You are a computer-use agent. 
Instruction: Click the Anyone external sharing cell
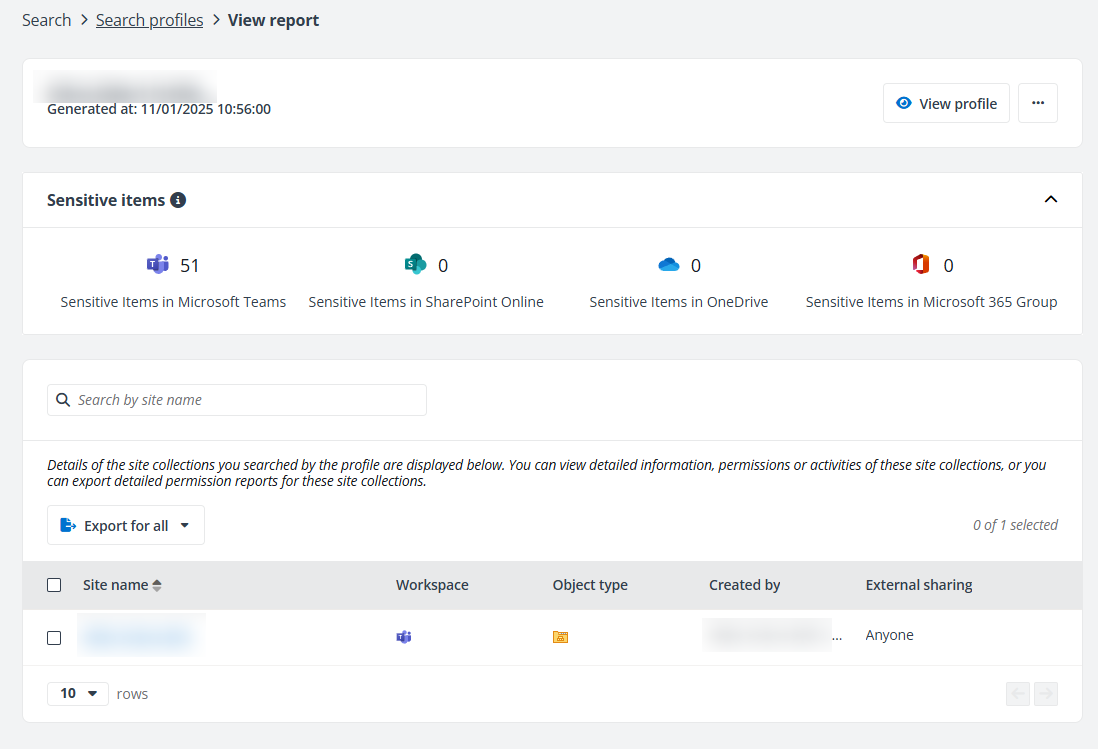tap(889, 635)
